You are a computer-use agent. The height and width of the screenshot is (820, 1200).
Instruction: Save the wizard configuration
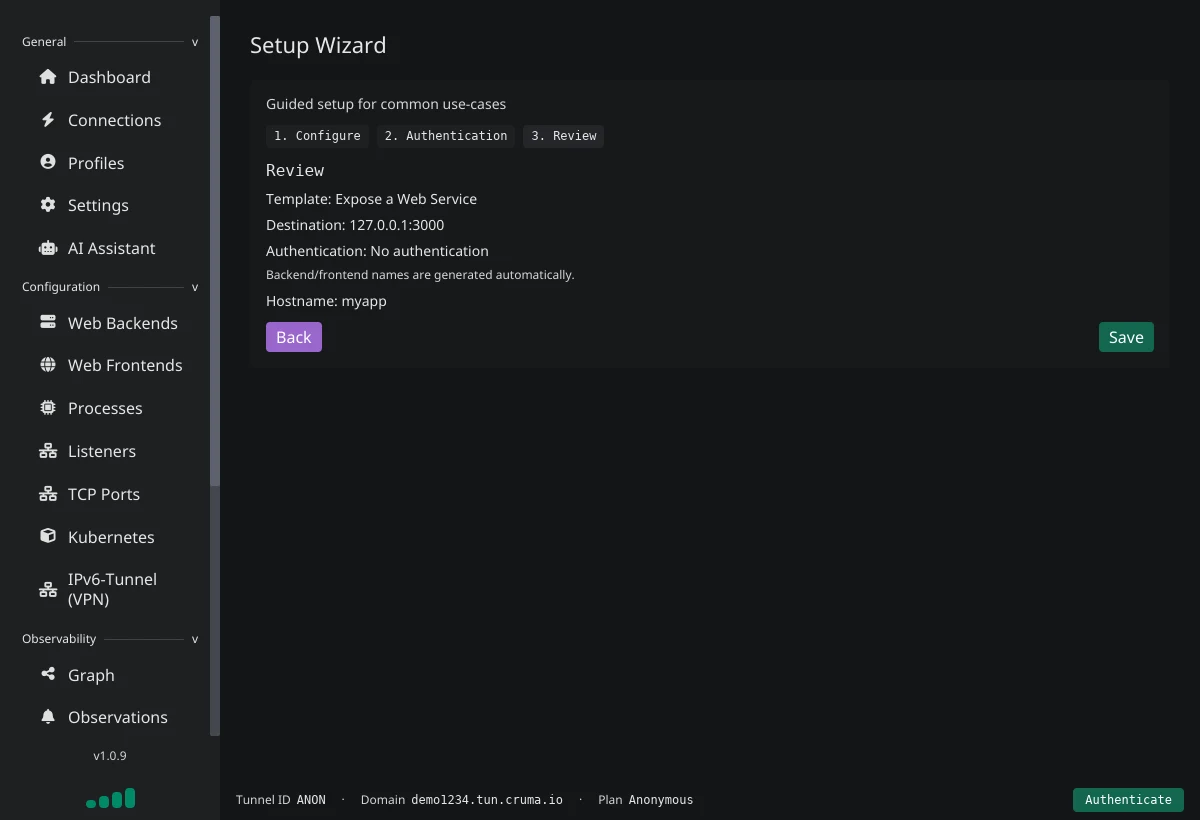coord(1126,337)
